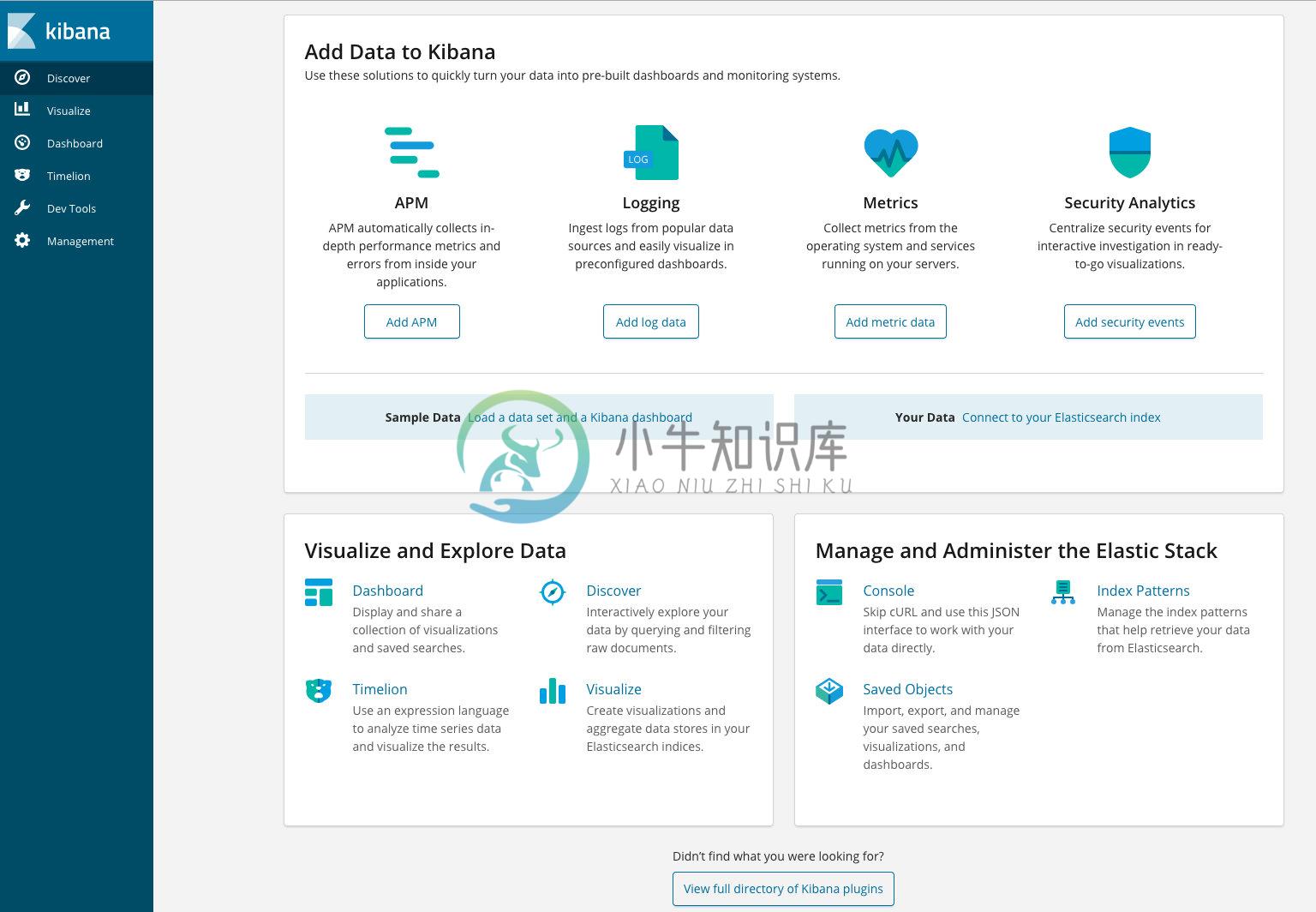
Task: Click the Security Analytics shield icon
Action: point(1130,153)
